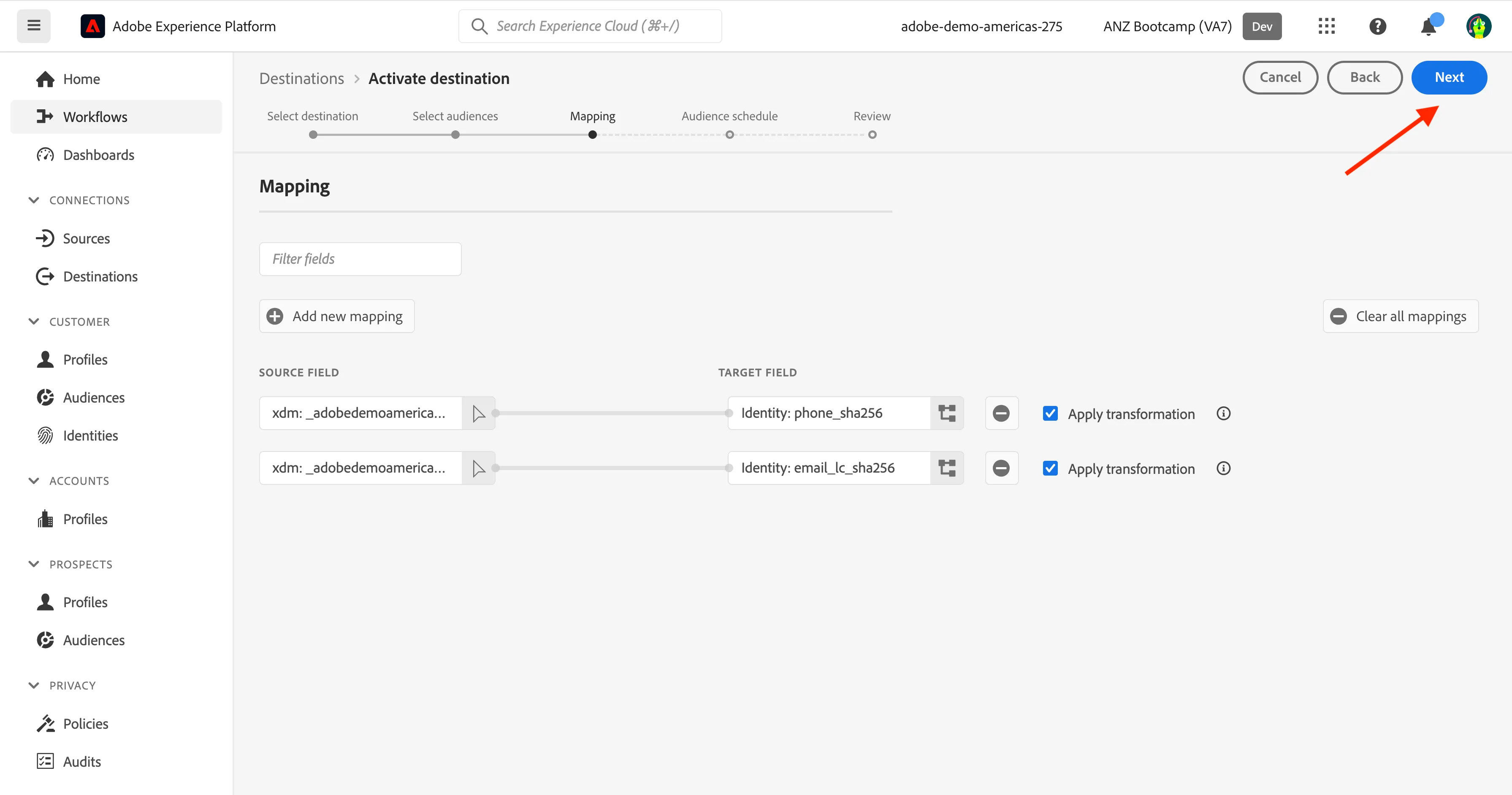Screen dimensions: 1512x795
Task: Click the Next button
Action: 1449,78
